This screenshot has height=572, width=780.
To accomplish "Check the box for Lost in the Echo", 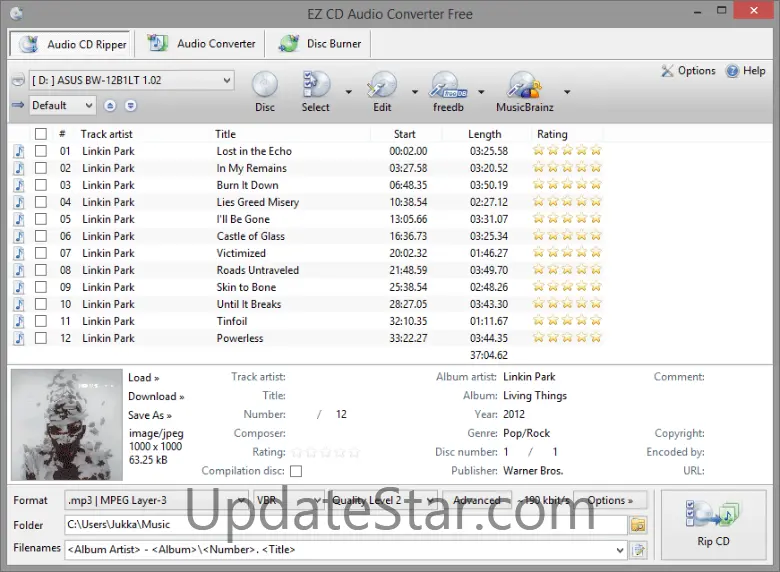I will 41,151.
